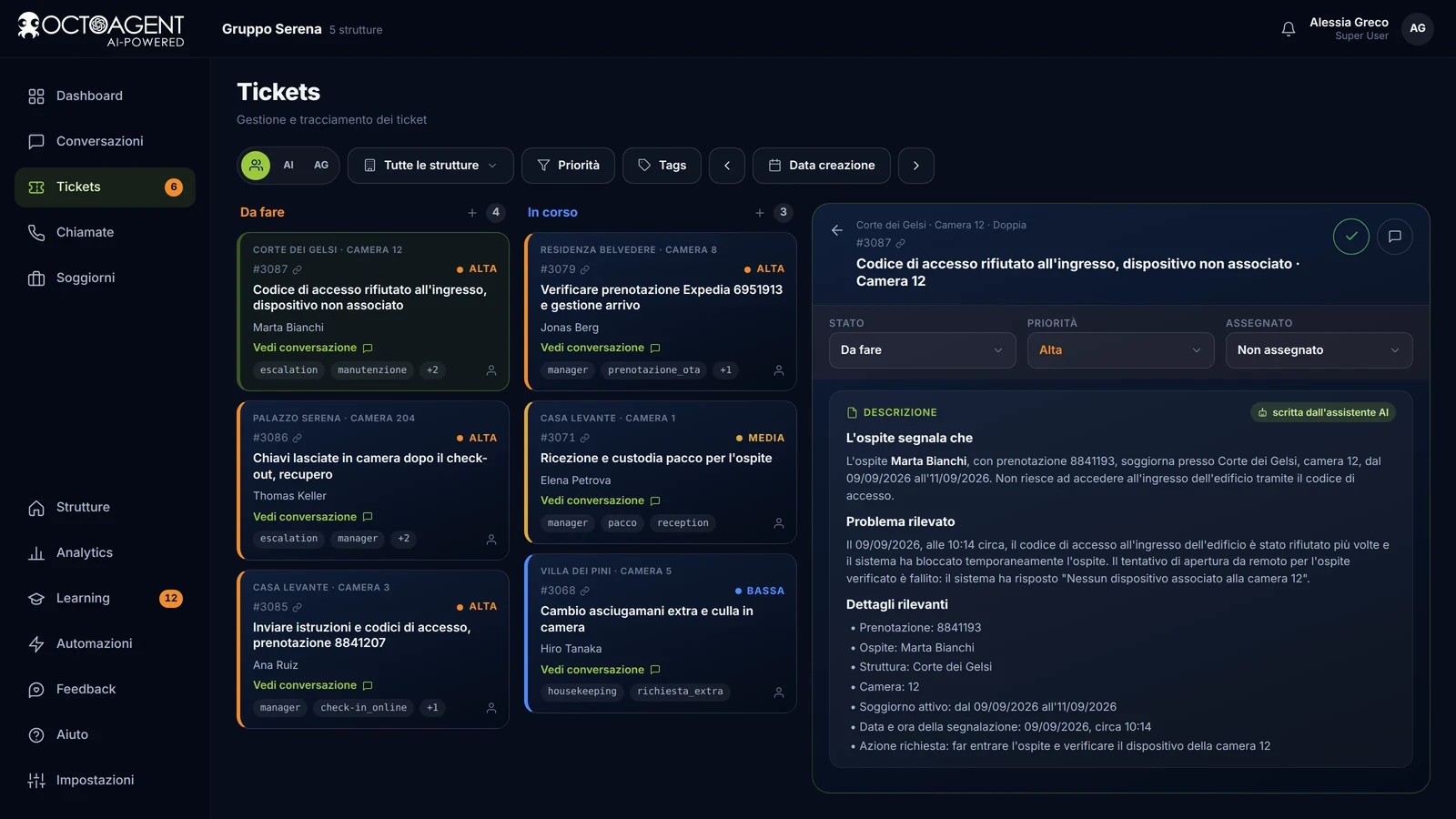Open the ticket detail conversation icon
Screen dimensions: 1456x819
pyautogui.click(x=1395, y=237)
